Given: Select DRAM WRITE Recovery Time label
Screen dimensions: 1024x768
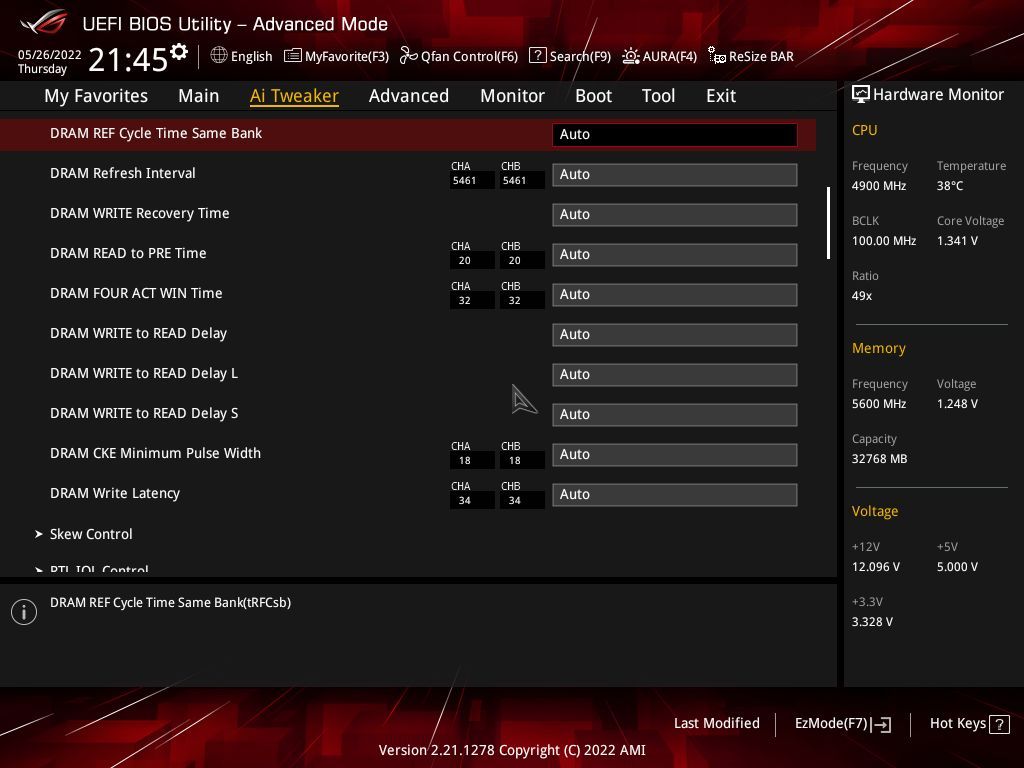Looking at the screenshot, I should (140, 213).
